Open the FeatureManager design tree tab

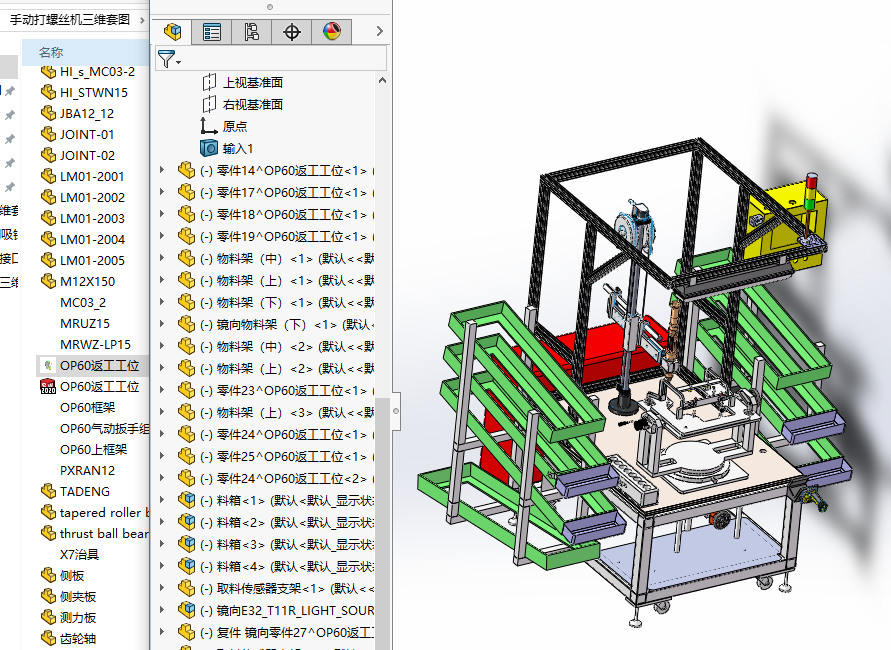172,31
